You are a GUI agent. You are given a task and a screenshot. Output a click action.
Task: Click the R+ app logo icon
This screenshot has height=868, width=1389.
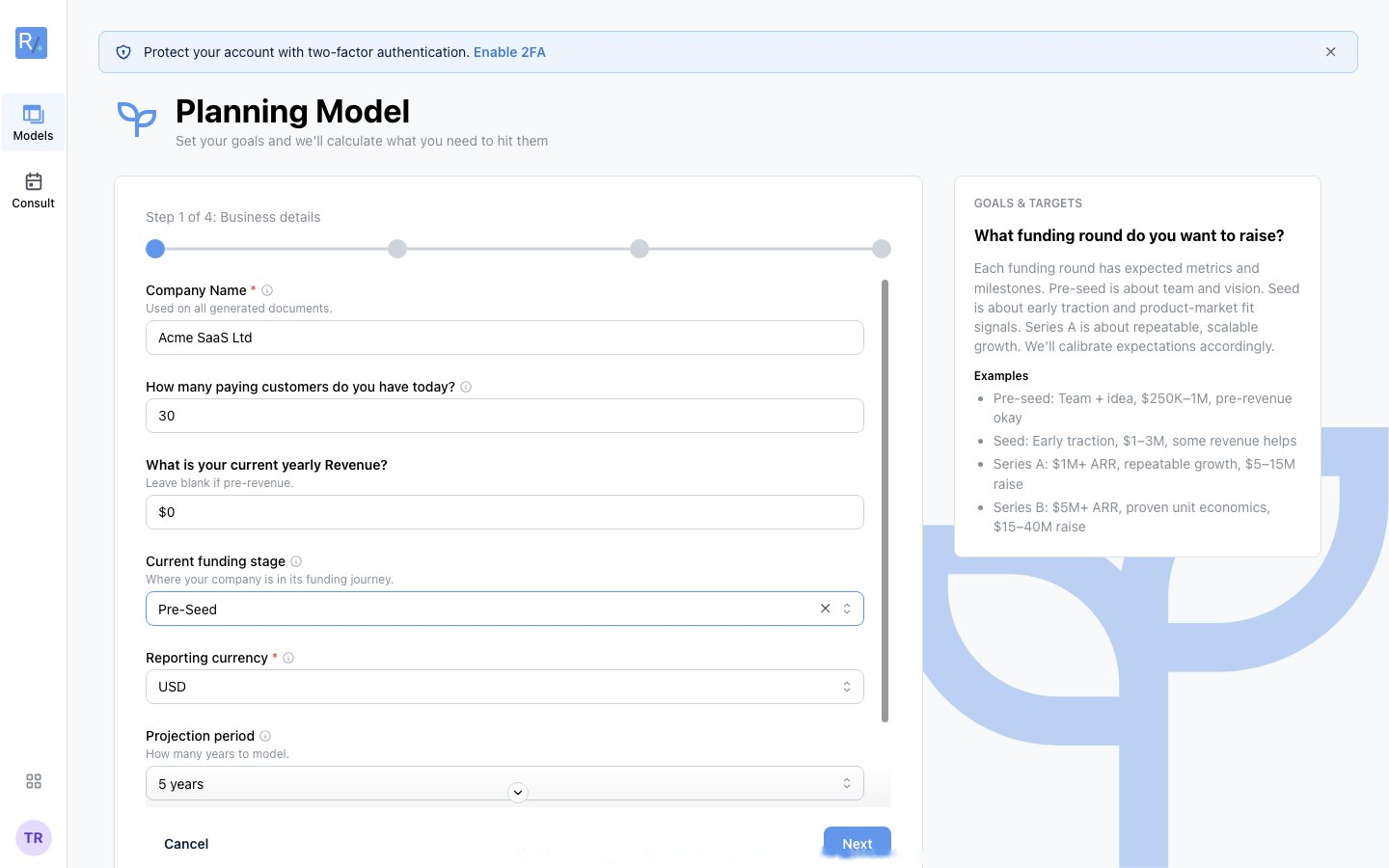(x=32, y=42)
